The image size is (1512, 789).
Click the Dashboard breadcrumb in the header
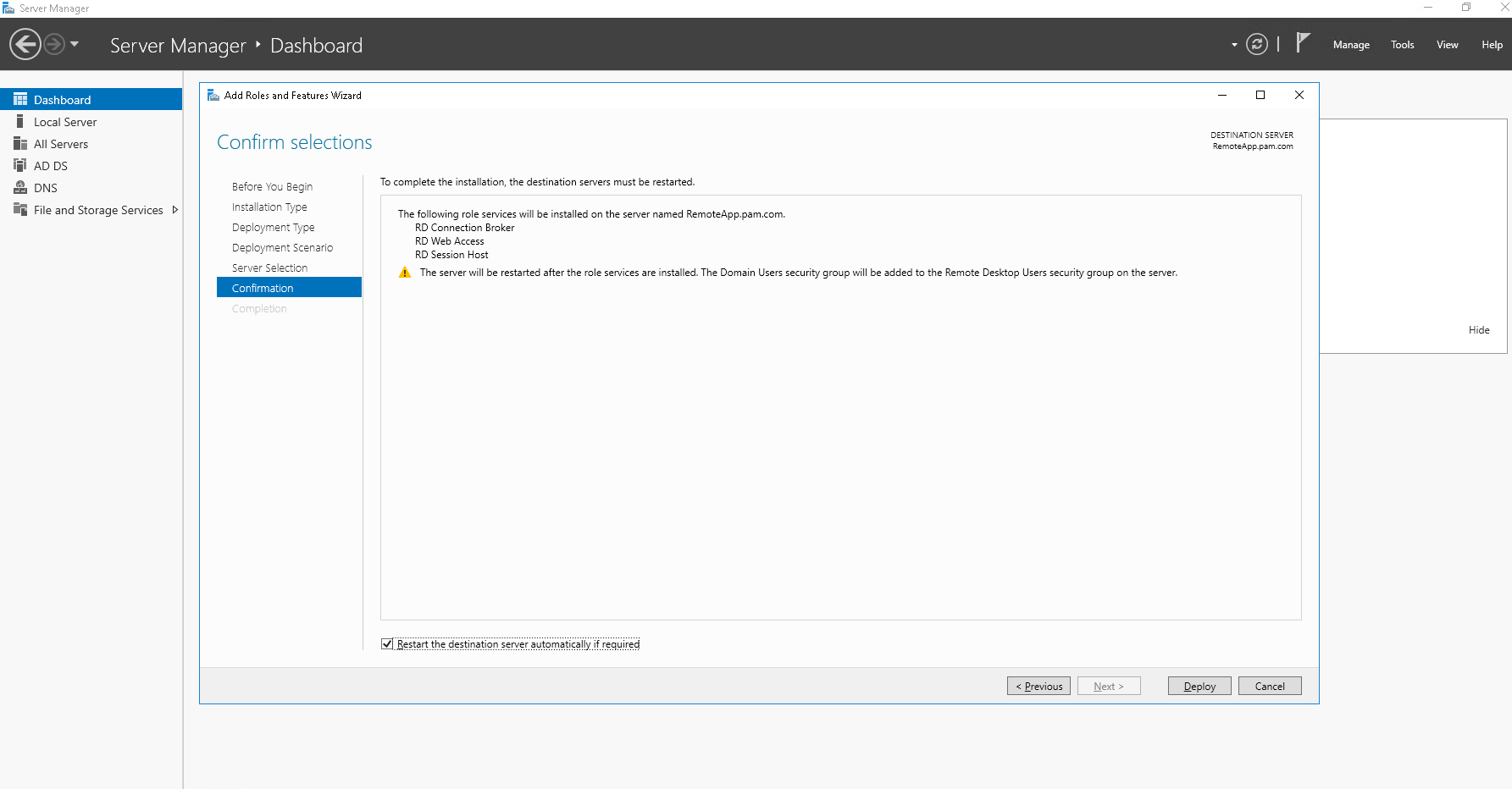pyautogui.click(x=316, y=46)
